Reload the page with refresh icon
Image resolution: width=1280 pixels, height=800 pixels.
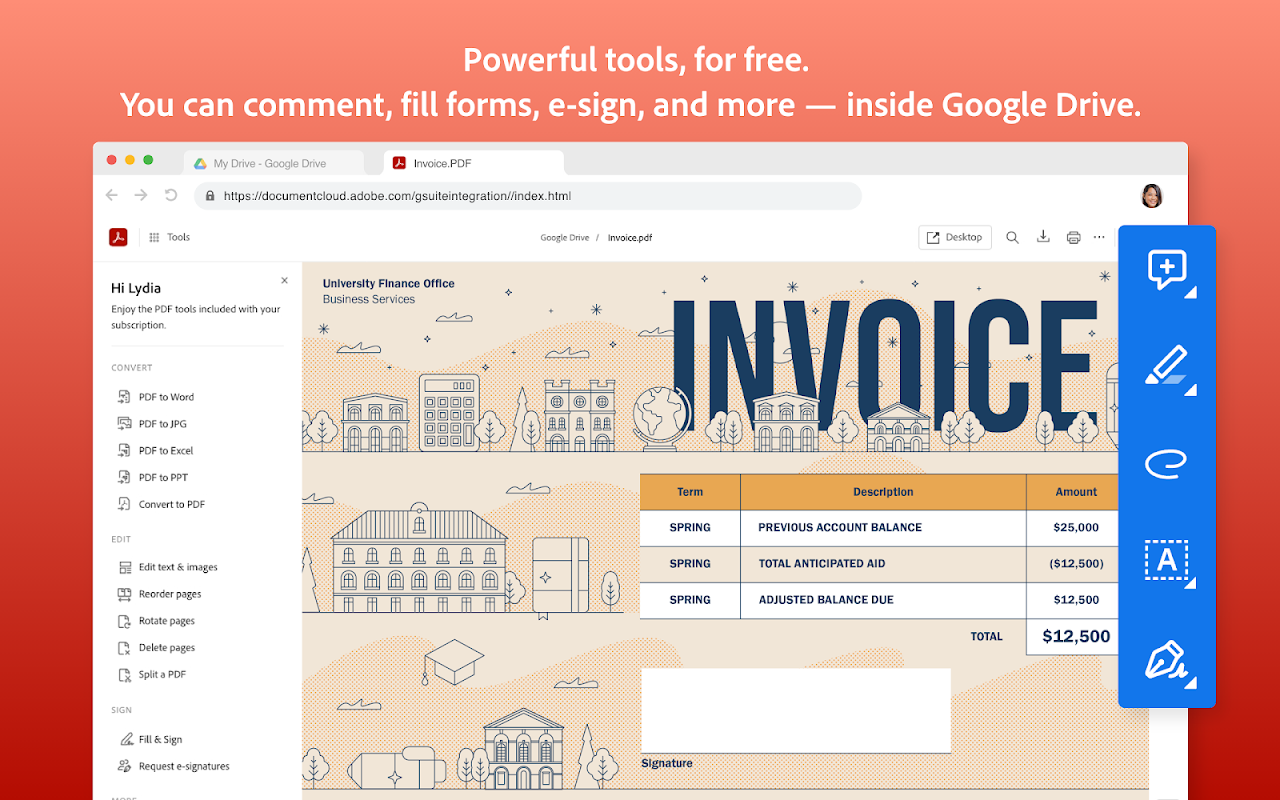point(171,196)
